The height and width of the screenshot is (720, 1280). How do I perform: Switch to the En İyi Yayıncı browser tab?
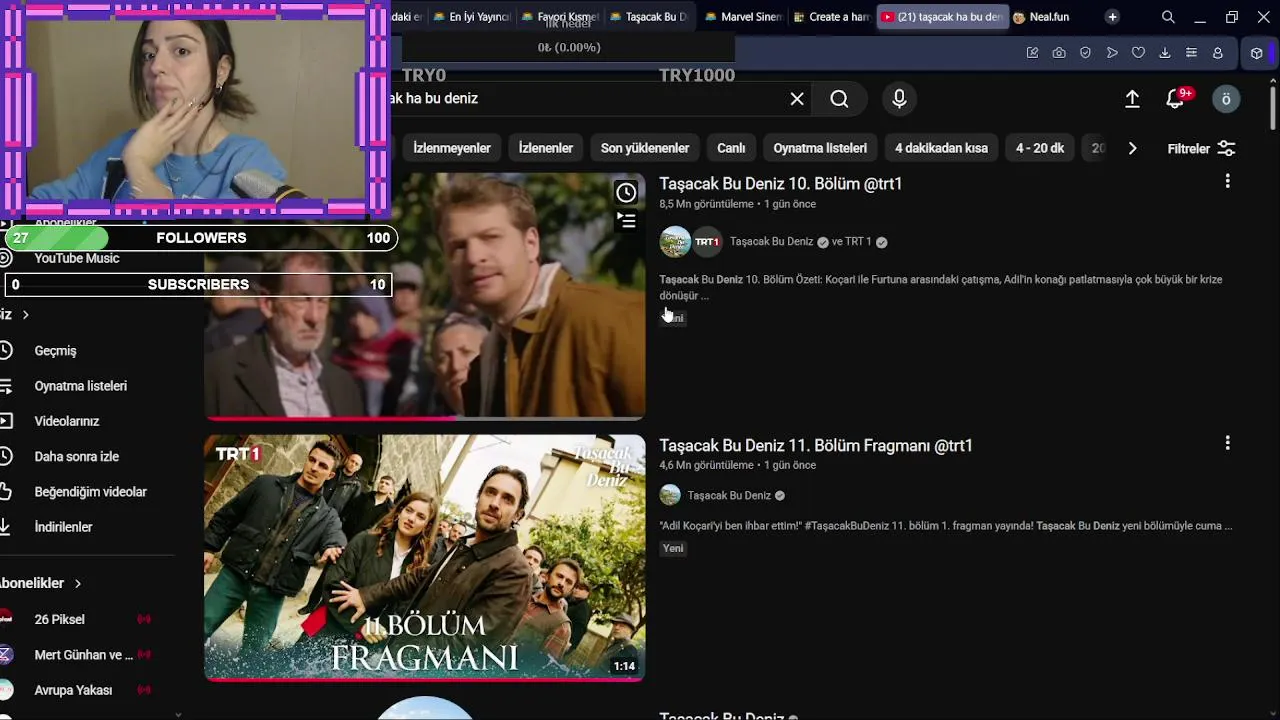point(471,17)
